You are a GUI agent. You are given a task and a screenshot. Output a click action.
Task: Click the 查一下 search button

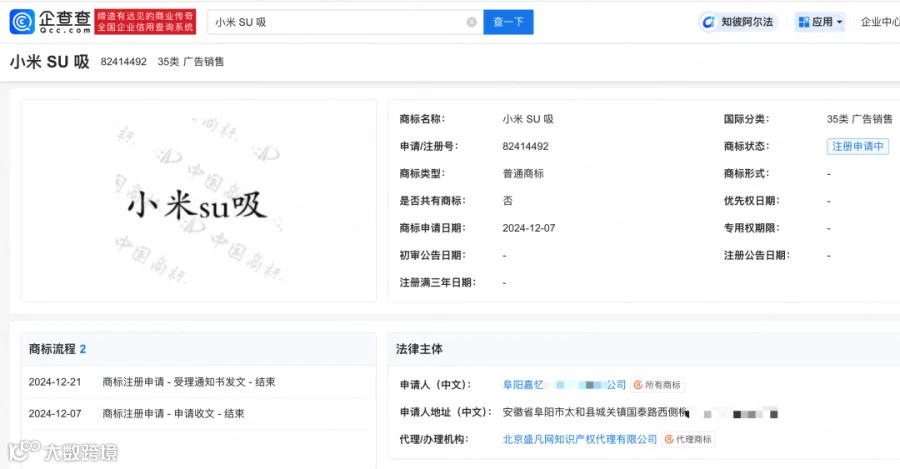coord(508,22)
